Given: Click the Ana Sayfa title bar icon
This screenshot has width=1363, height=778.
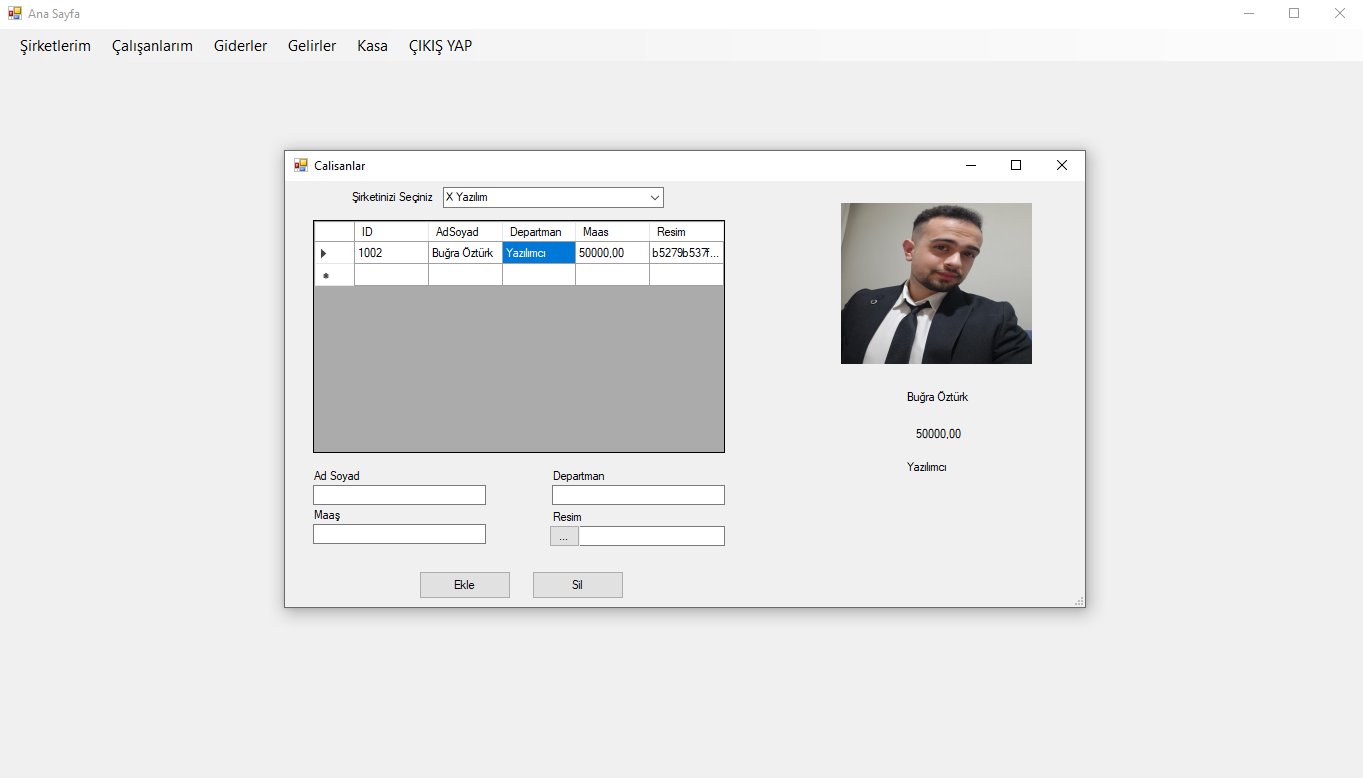Looking at the screenshot, I should pyautogui.click(x=15, y=14).
